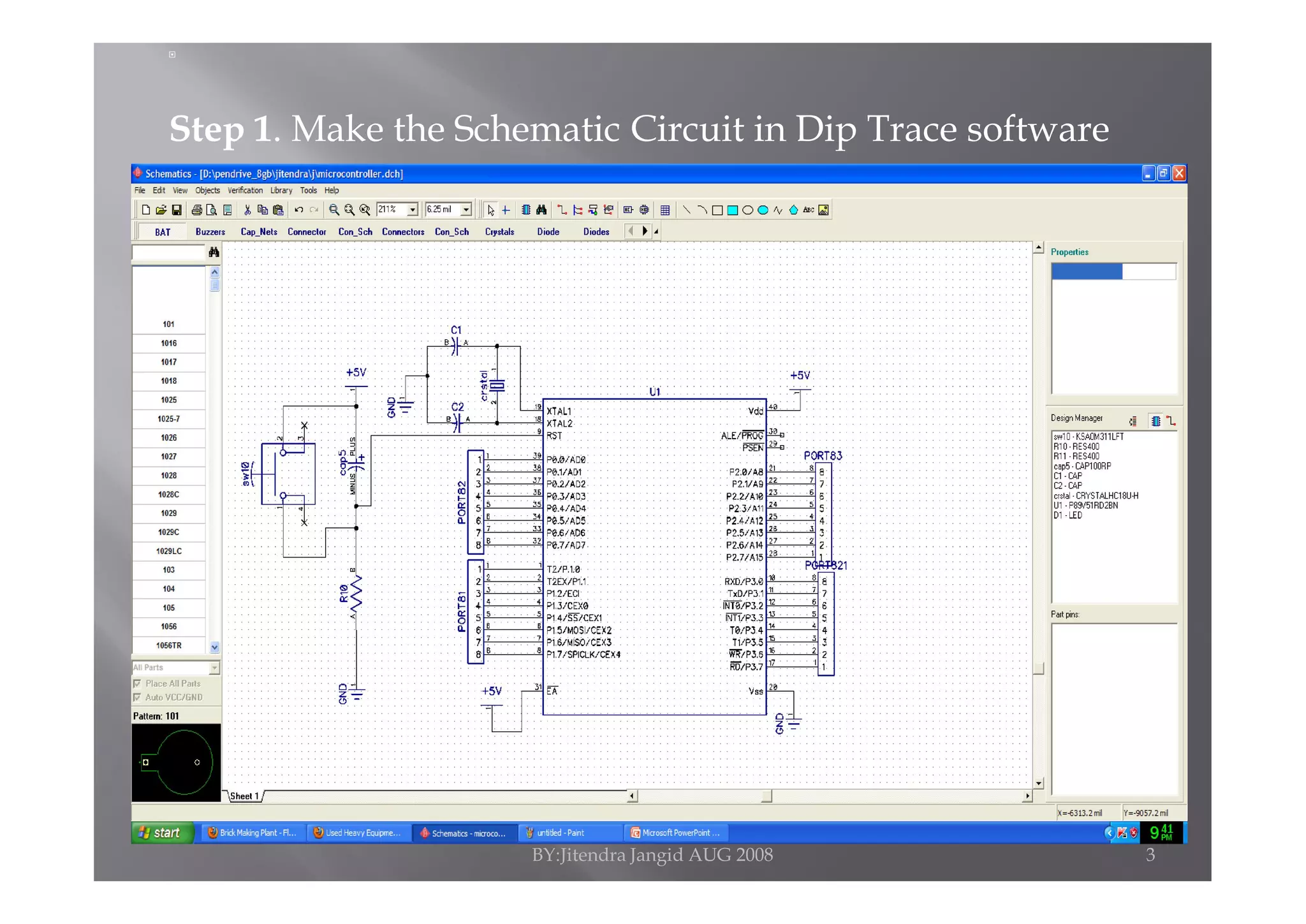
Task: Open the Tools menu
Action: (309, 191)
